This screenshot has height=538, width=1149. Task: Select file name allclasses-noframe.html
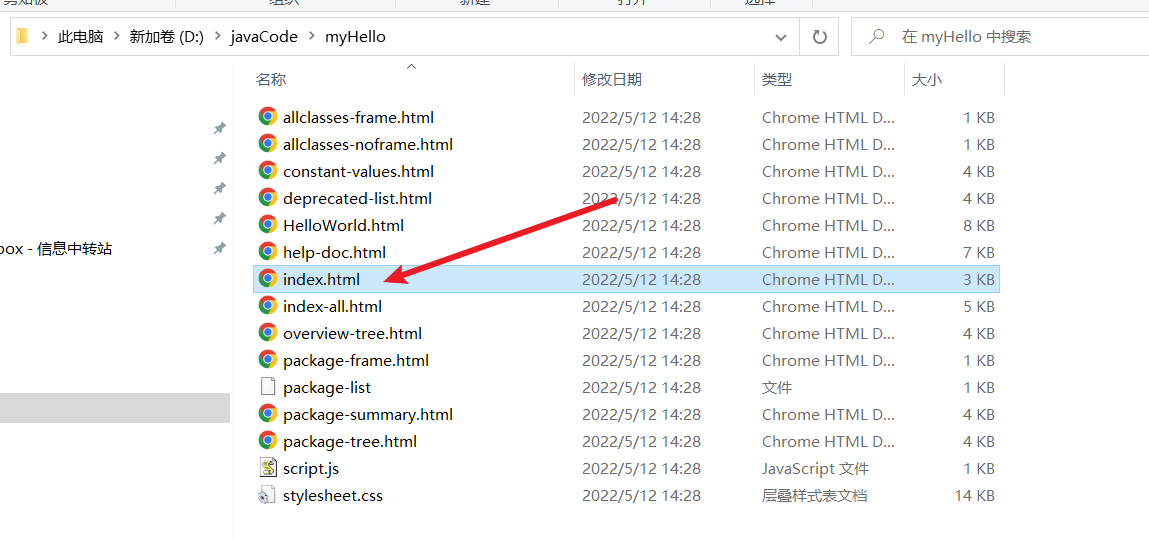point(368,144)
